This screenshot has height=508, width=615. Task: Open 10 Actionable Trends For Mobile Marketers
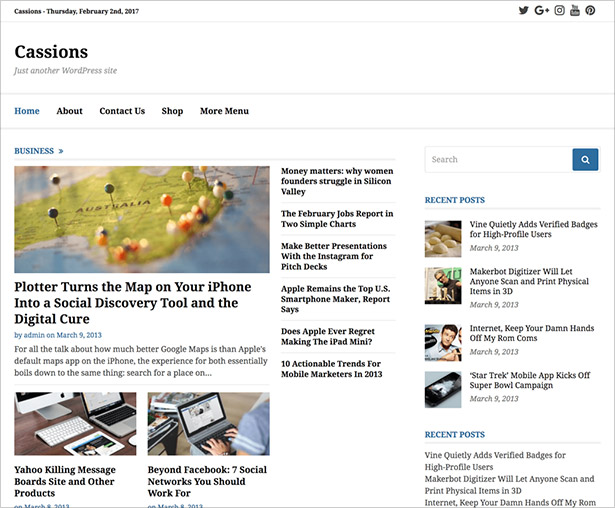tap(331, 369)
